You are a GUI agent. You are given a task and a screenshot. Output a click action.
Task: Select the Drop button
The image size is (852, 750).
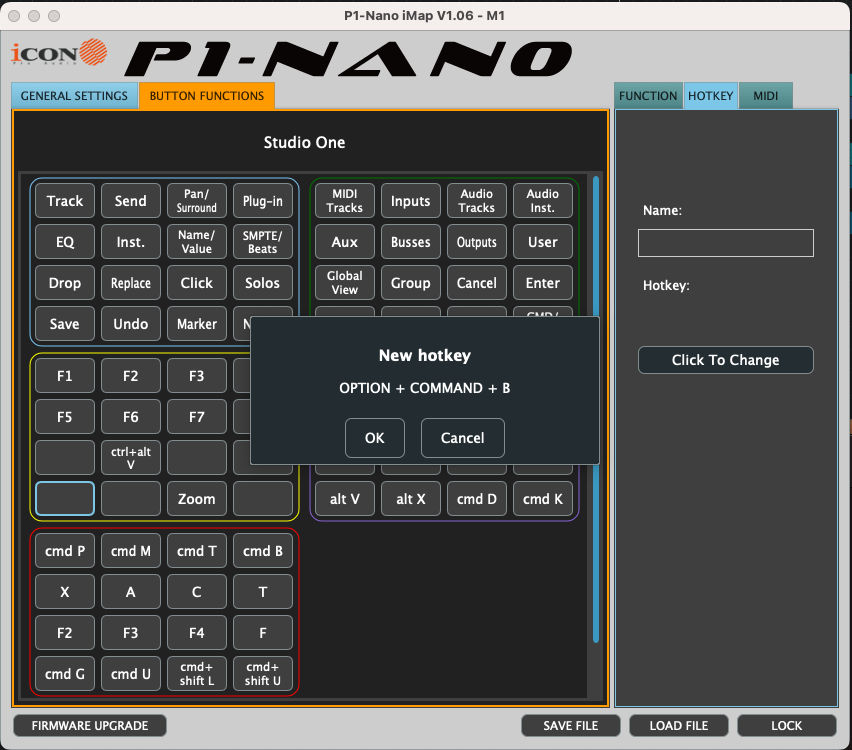point(65,283)
